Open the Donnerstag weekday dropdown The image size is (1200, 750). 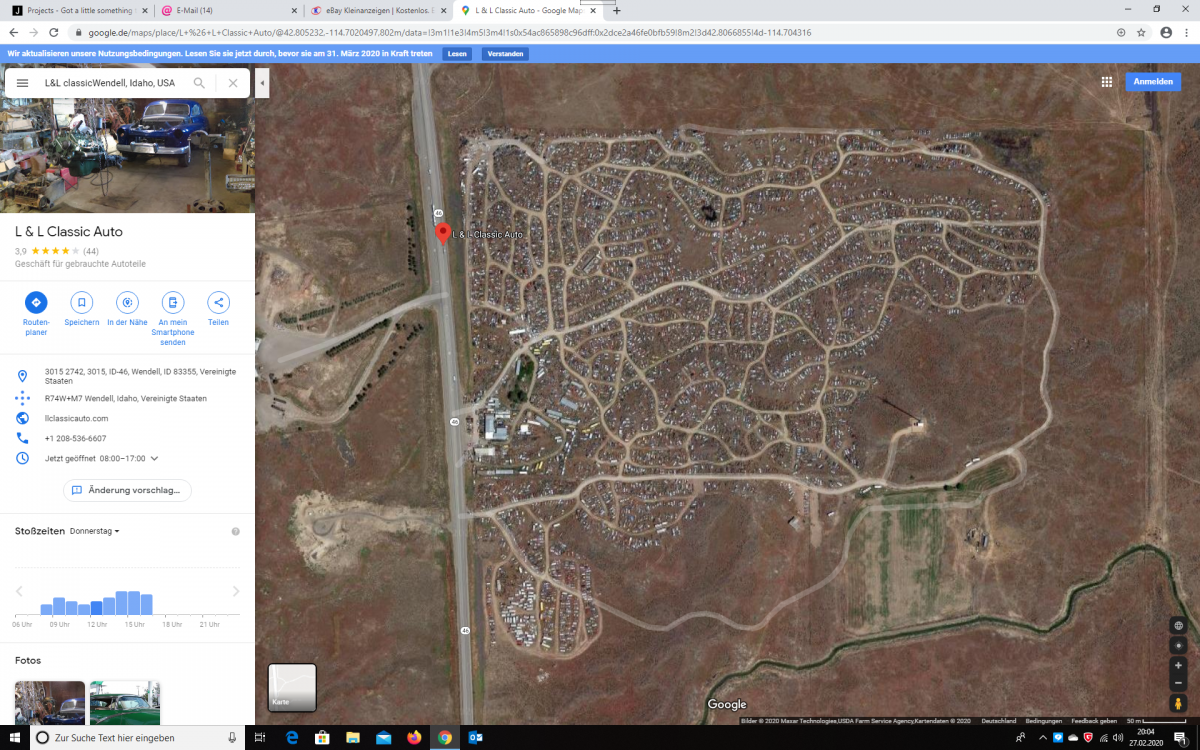pyautogui.click(x=95, y=531)
